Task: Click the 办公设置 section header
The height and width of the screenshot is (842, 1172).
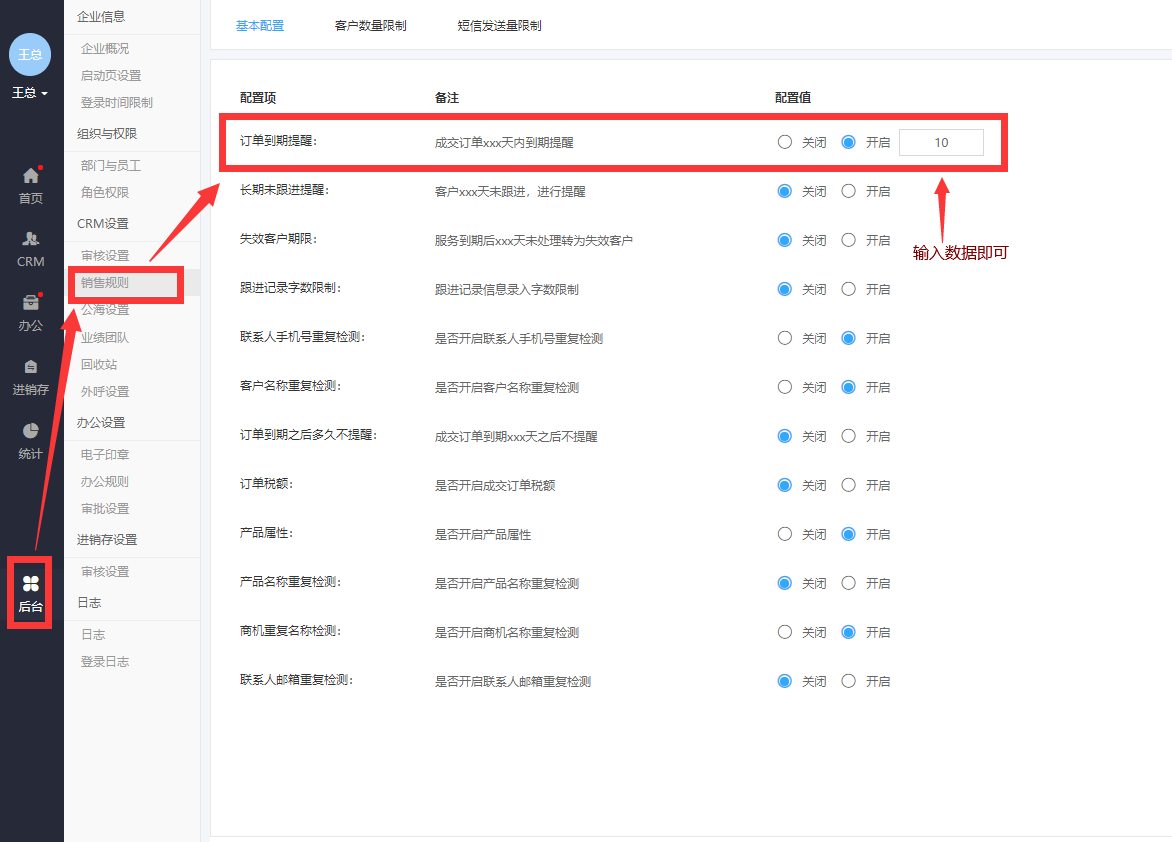Action: [x=101, y=422]
